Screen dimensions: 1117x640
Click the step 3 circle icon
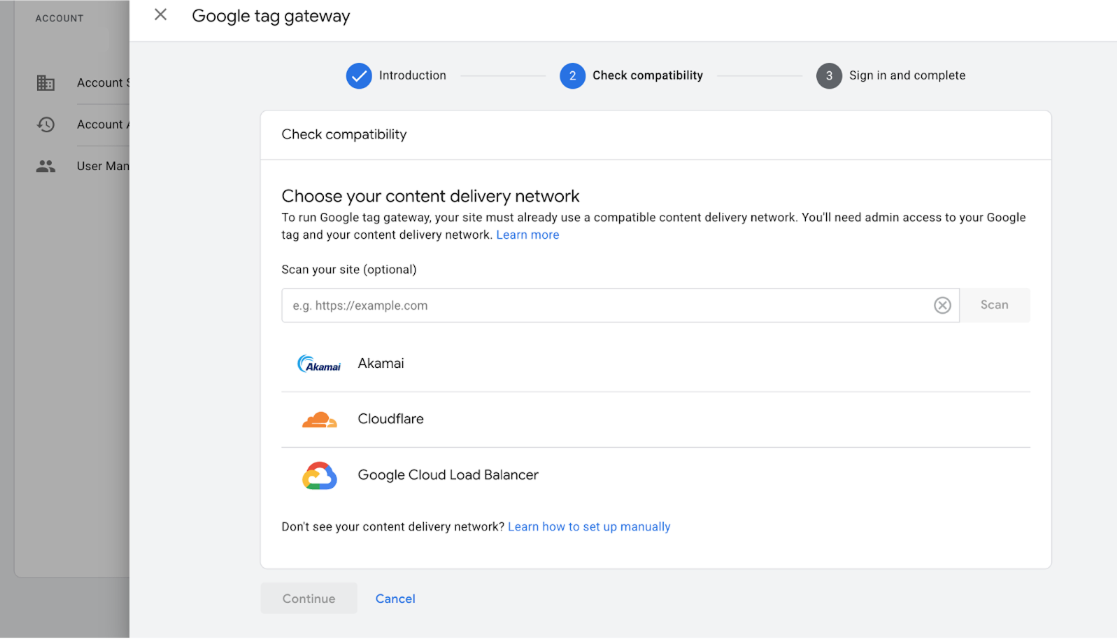[829, 76]
